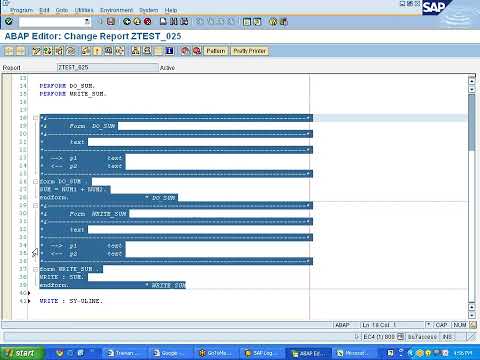Click the Active/Inactive switch icon

tap(48, 51)
